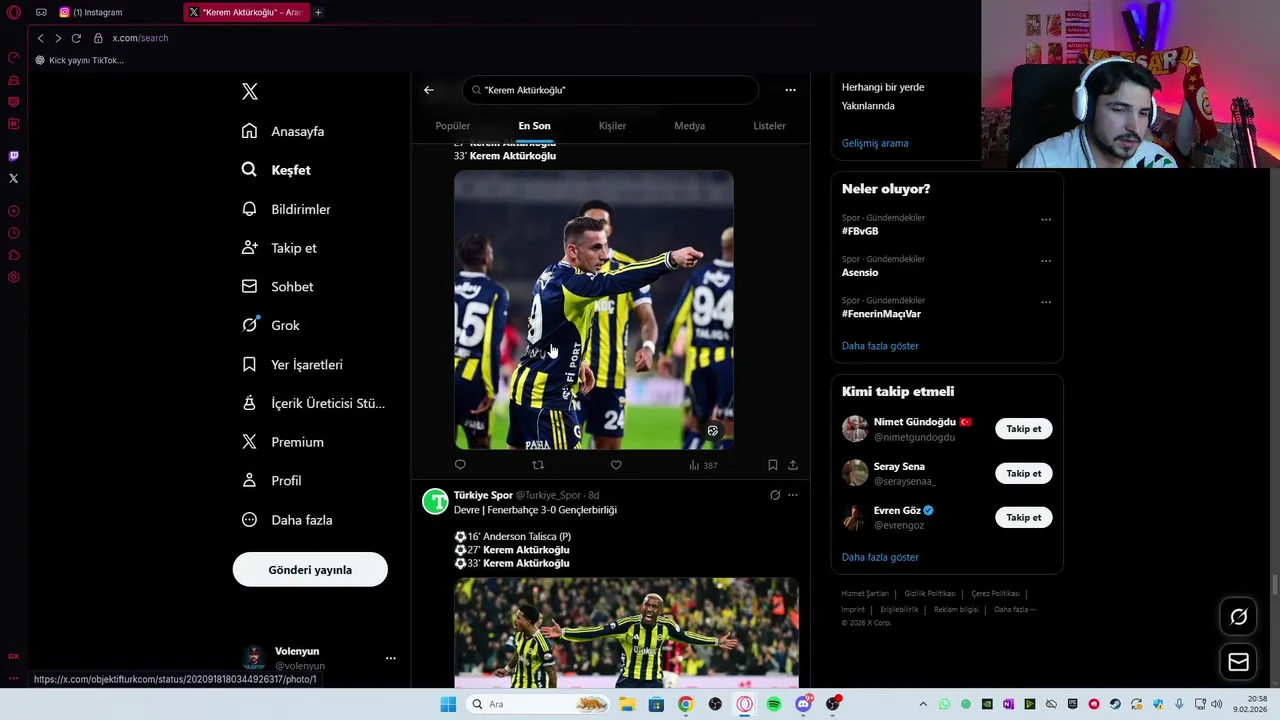Open the floating messages envelope button
This screenshot has width=1280, height=720.
pos(1238,662)
